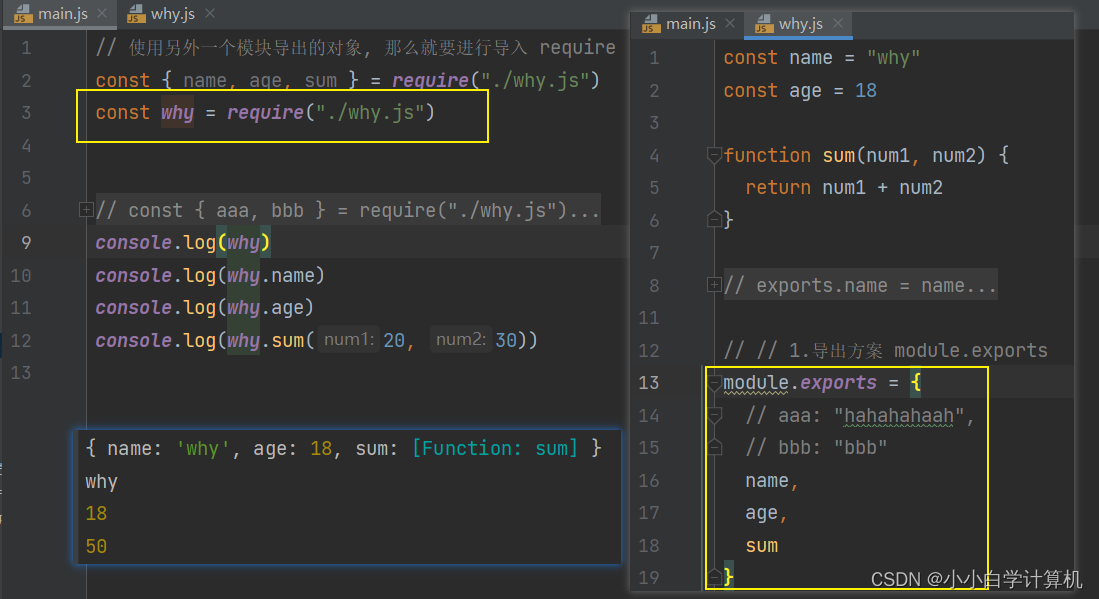This screenshot has height=599, width=1099.
Task: Click 'age,' property on line 17
Action: click(x=766, y=514)
